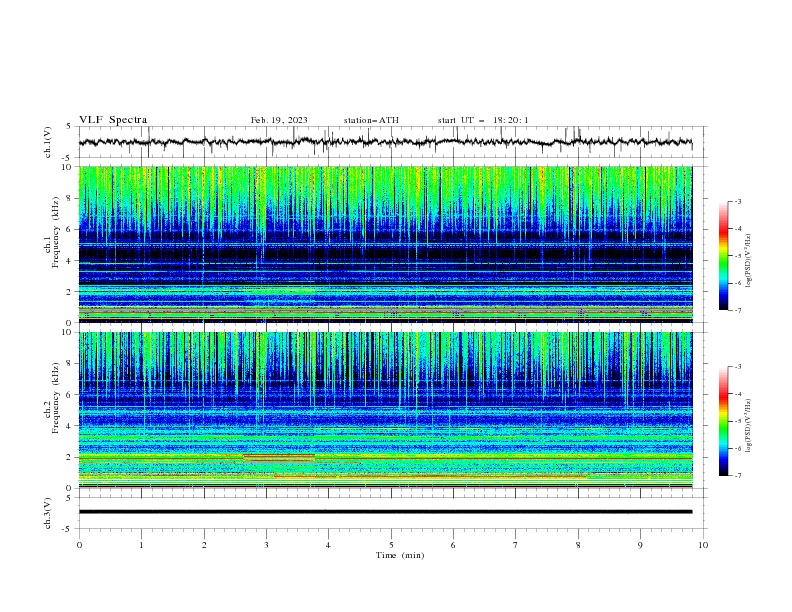Click the ch.1 frequency tick label "6"
The height and width of the screenshot is (612, 792).
(71, 230)
